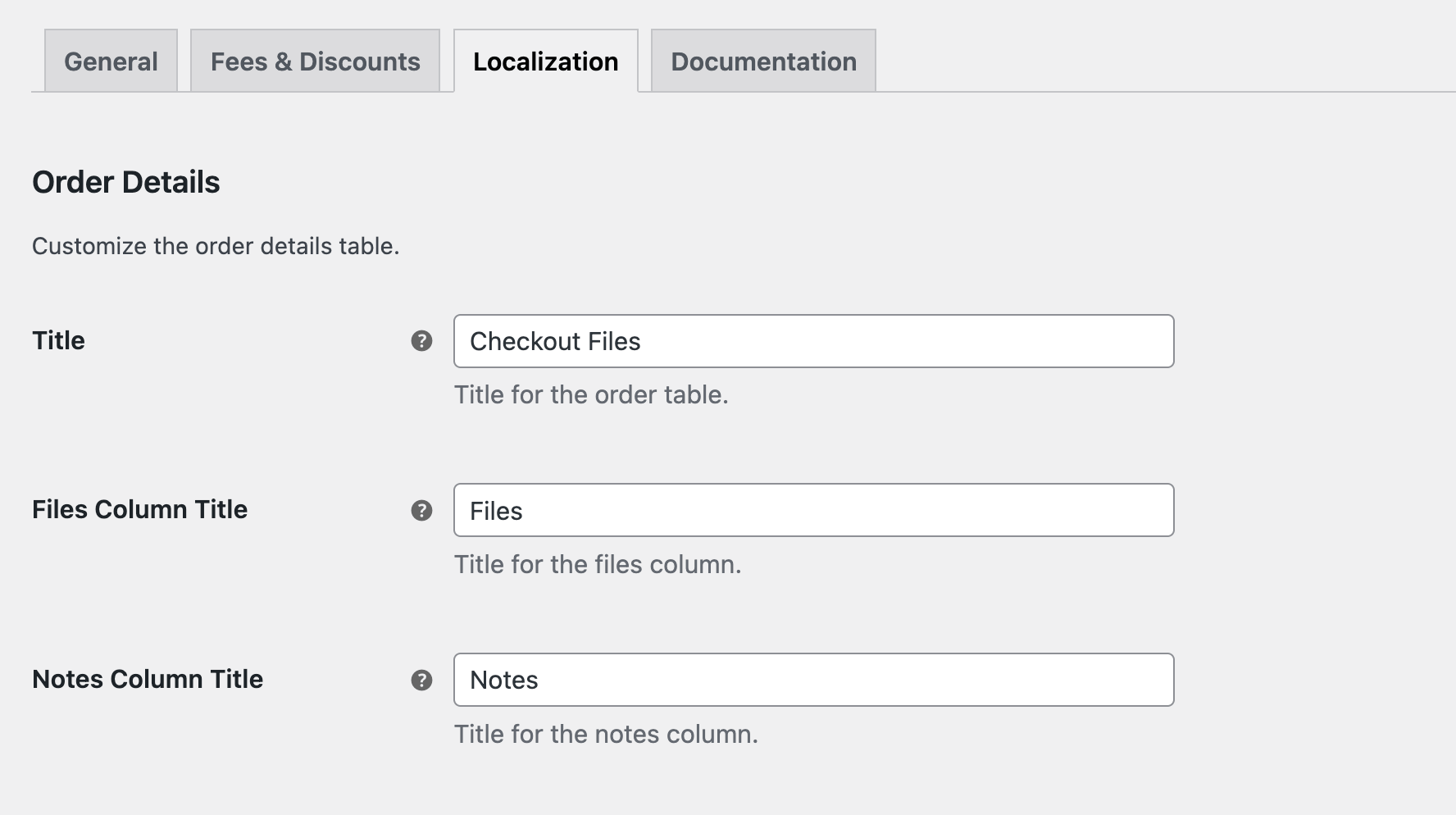Viewport: 1456px width, 815px height.
Task: Click the Order Details heading
Action: 125,181
